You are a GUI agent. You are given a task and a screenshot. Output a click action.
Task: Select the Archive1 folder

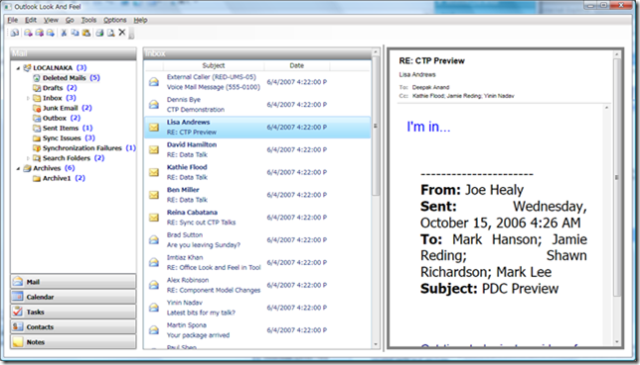58,178
